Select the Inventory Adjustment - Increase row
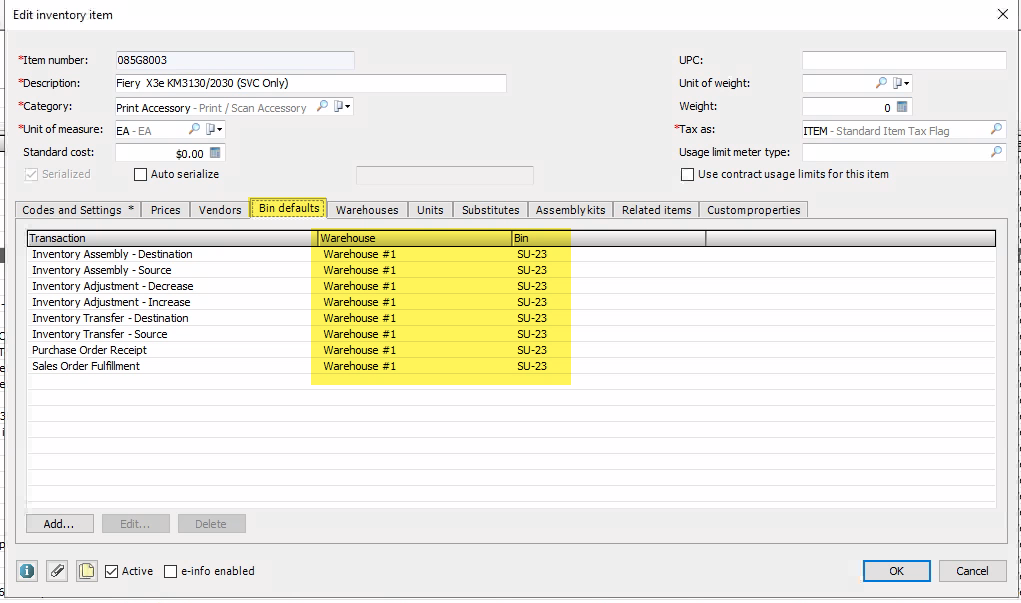 (x=511, y=302)
